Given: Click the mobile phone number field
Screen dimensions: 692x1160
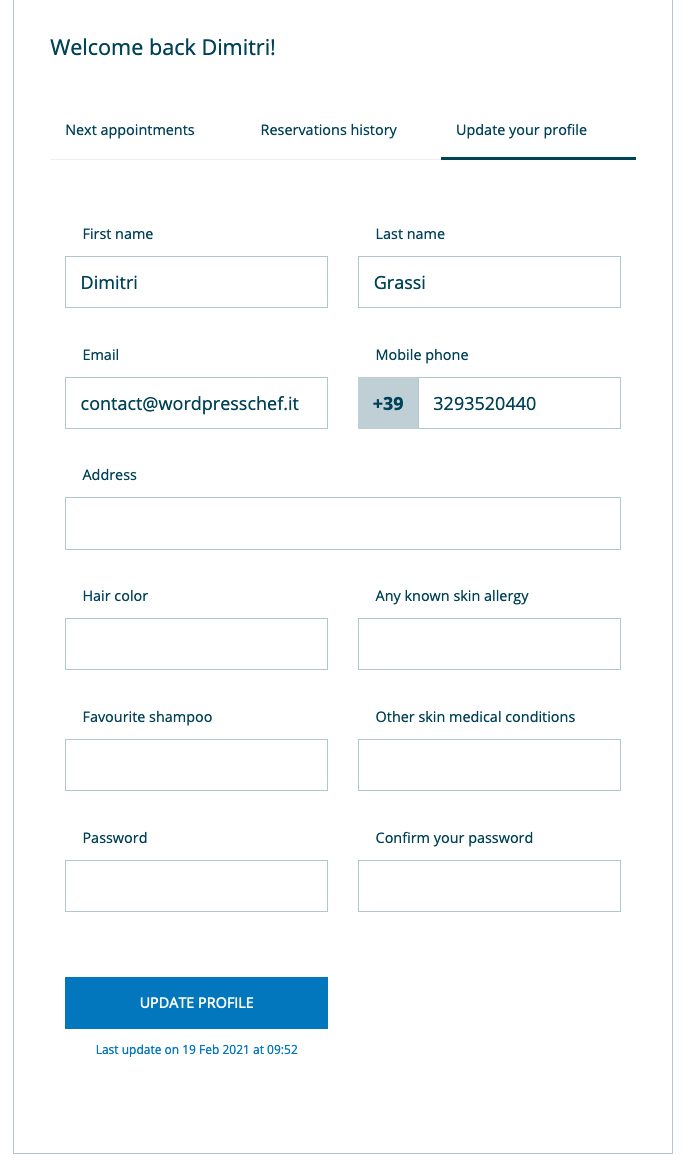Looking at the screenshot, I should tap(519, 403).
